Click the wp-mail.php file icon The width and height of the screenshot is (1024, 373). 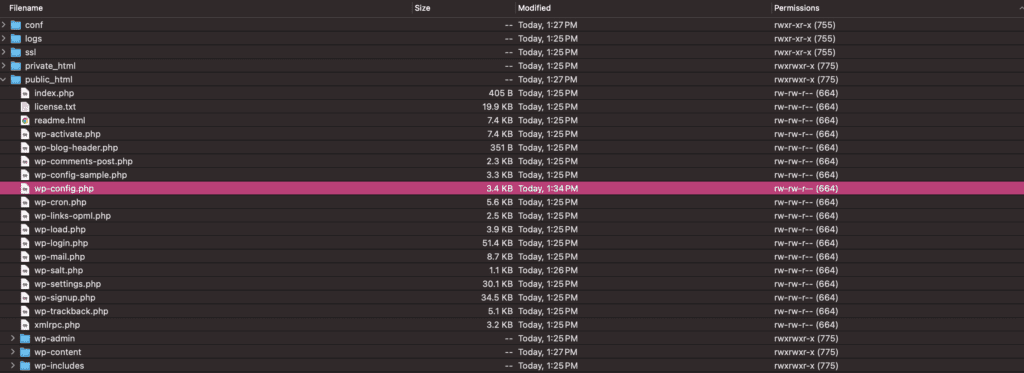coord(25,257)
